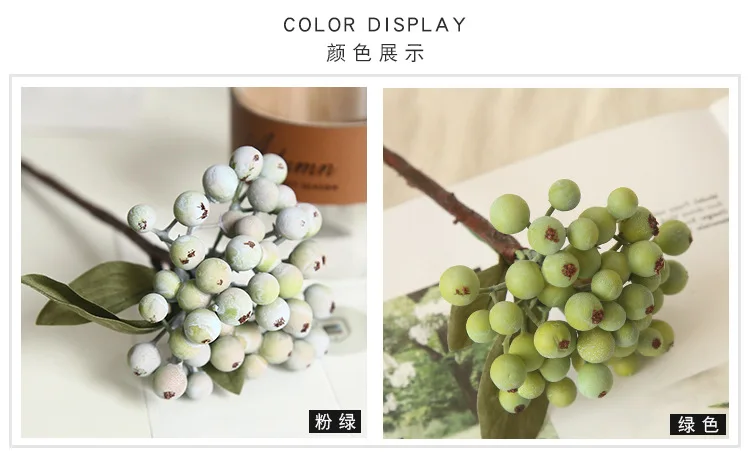
Task: Click the dark stem in the 粉绿 photo
Action: click(x=91, y=212)
